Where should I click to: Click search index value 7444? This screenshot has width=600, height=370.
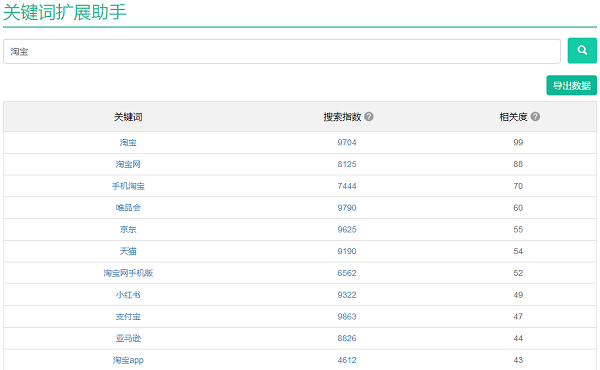pos(347,186)
